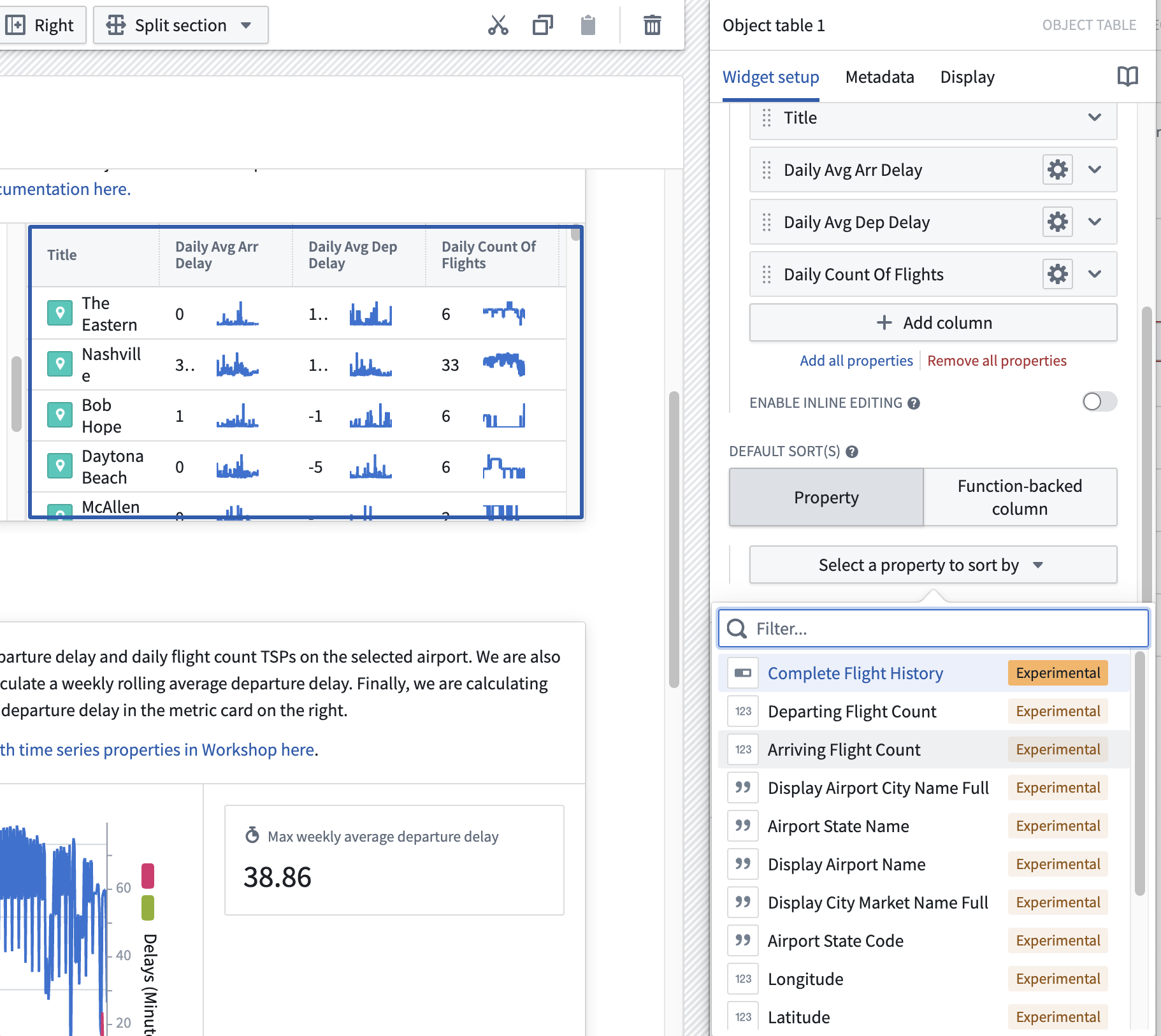Select Function-backed column sort mode

click(1020, 497)
